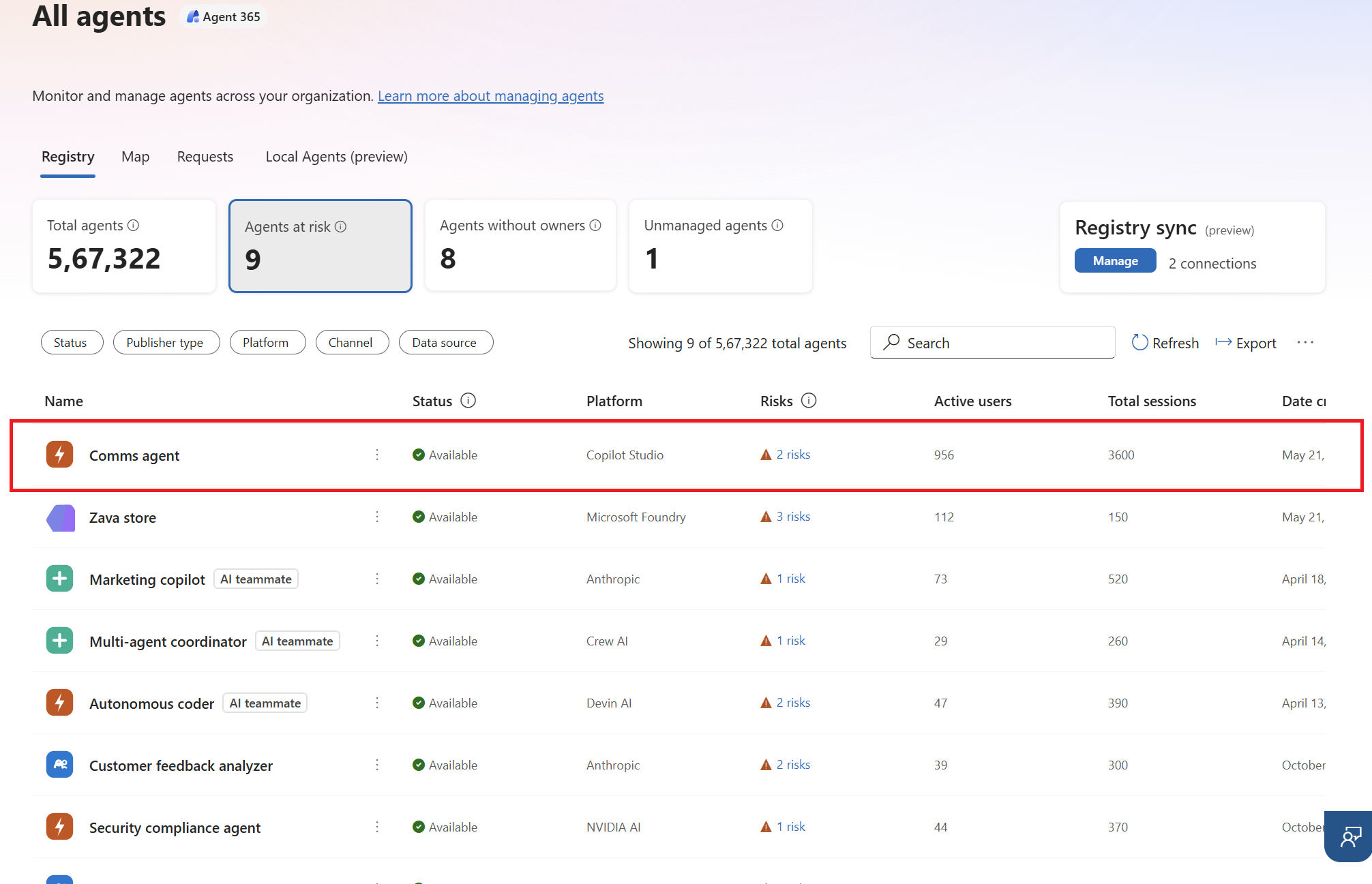The width and height of the screenshot is (1372, 884).
Task: Open the Platform filter dropdown
Action: click(x=267, y=342)
